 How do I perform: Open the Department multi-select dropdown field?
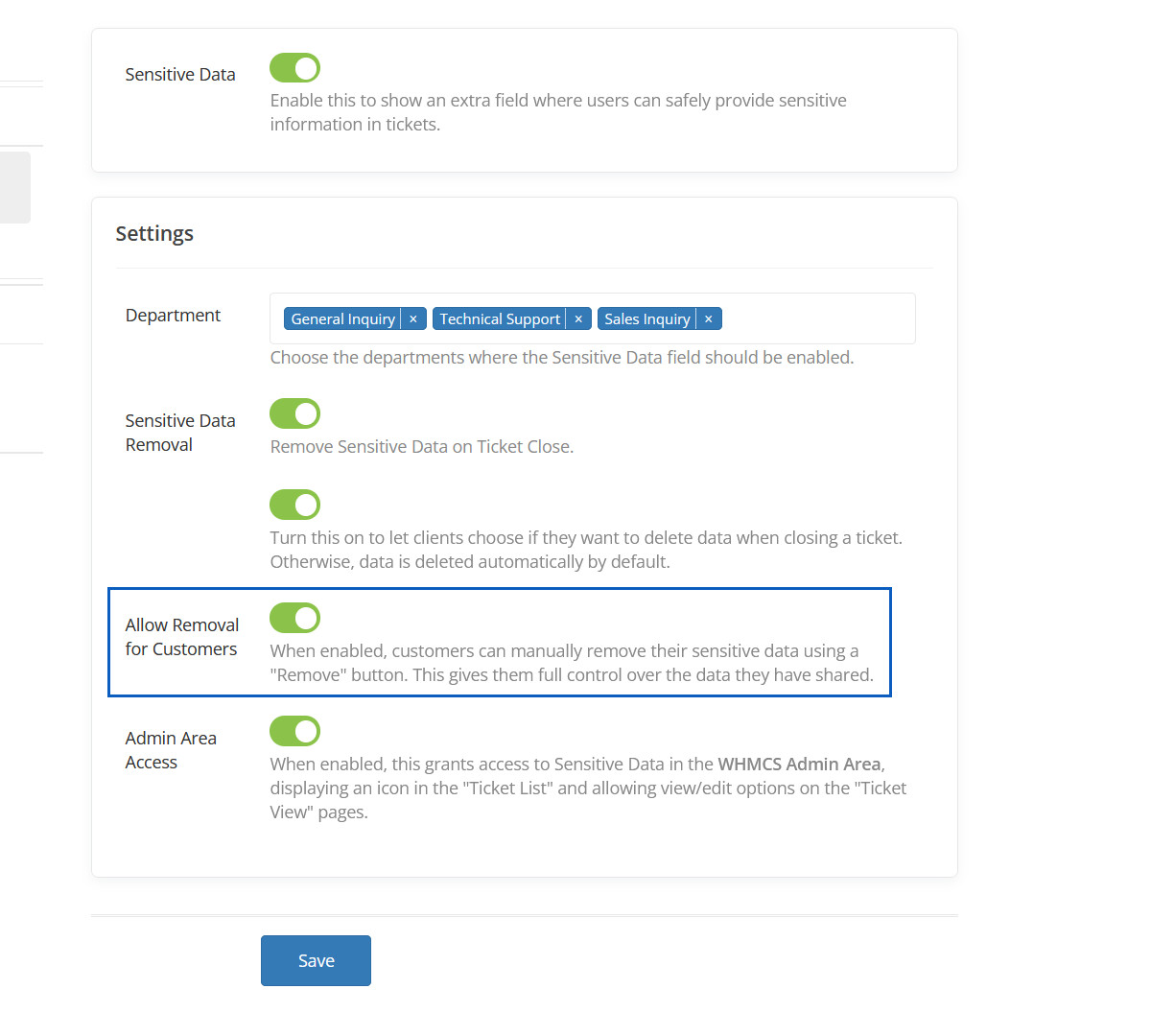coord(815,318)
